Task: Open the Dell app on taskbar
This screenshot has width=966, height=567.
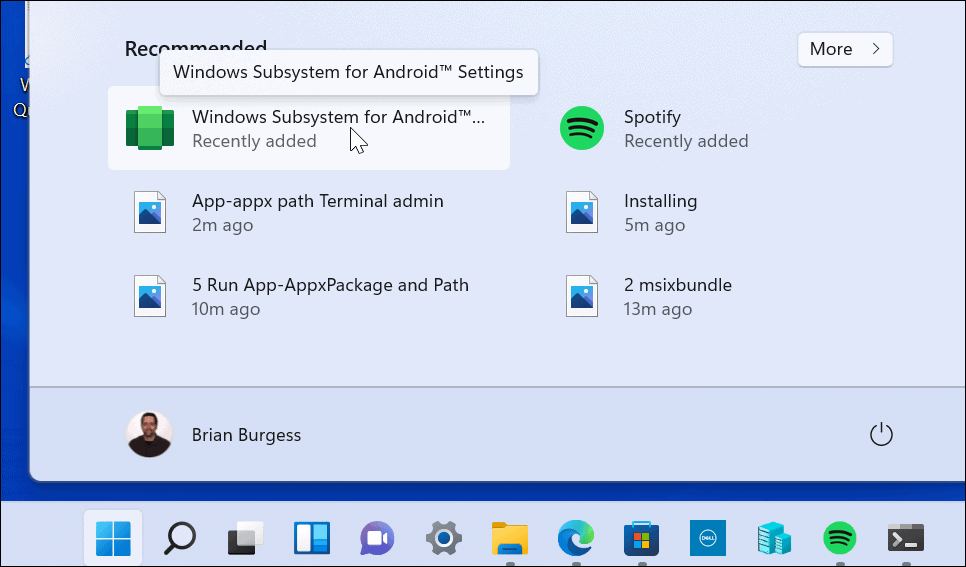Action: 708,539
